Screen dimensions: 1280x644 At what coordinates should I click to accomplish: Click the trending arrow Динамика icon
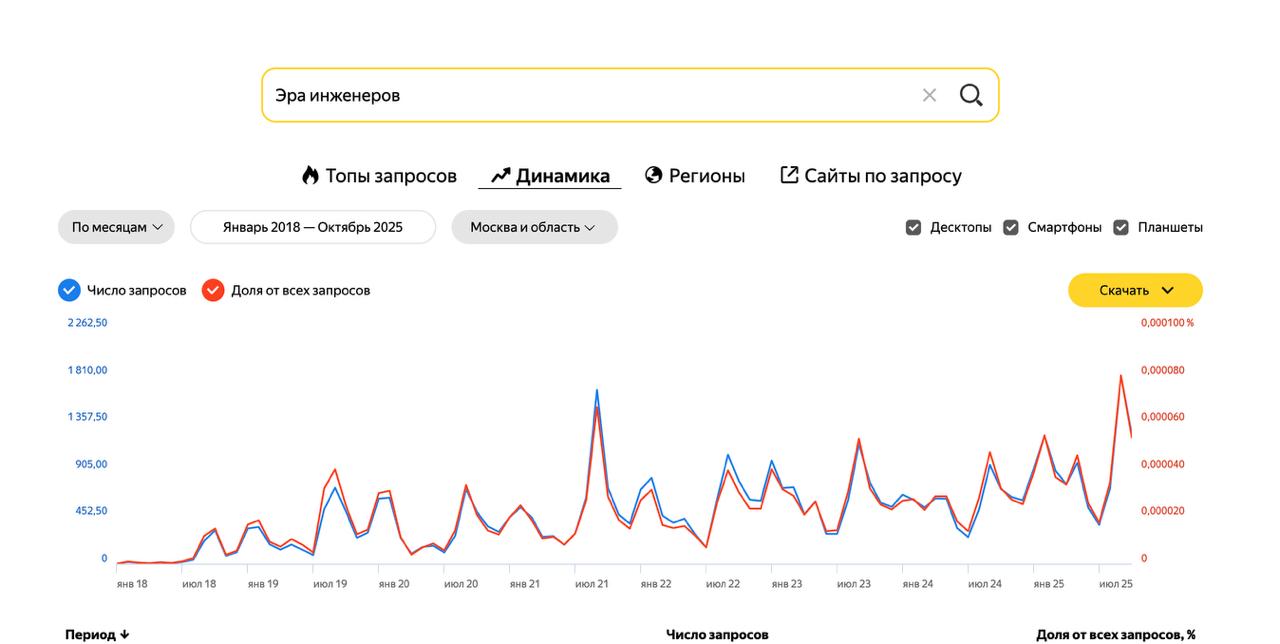500,176
